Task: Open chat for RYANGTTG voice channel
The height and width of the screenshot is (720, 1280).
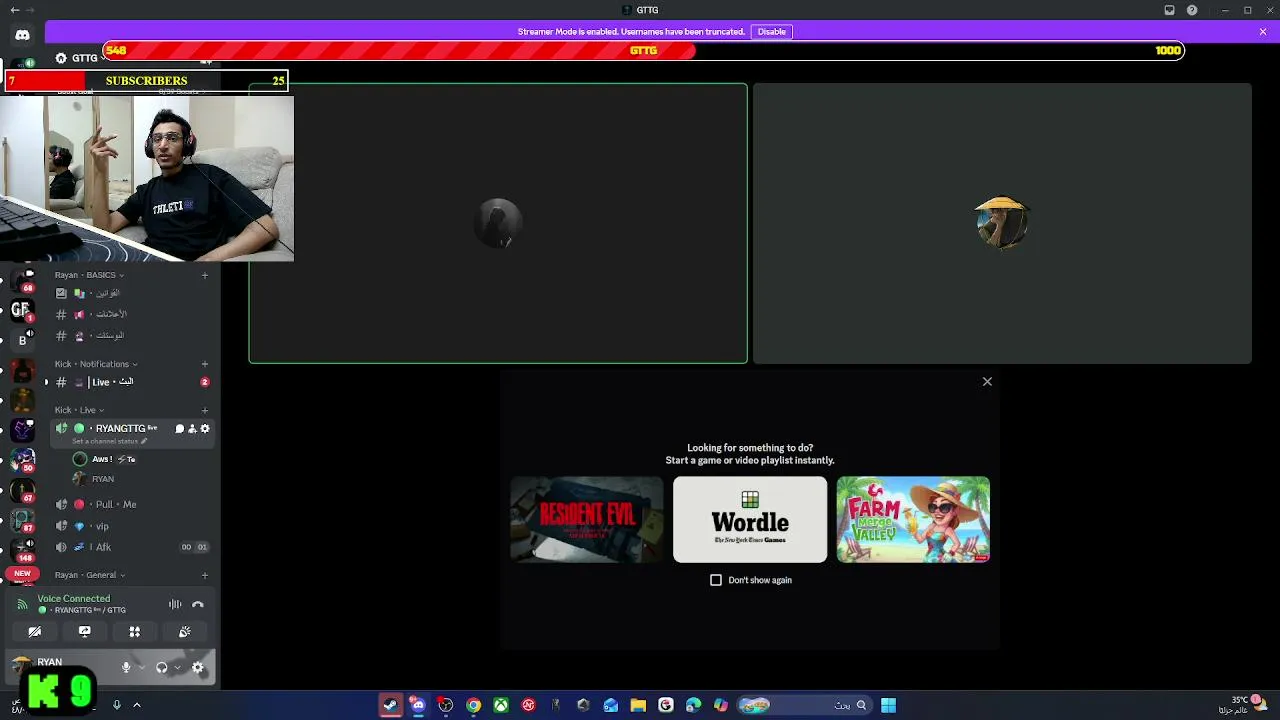Action: click(180, 429)
